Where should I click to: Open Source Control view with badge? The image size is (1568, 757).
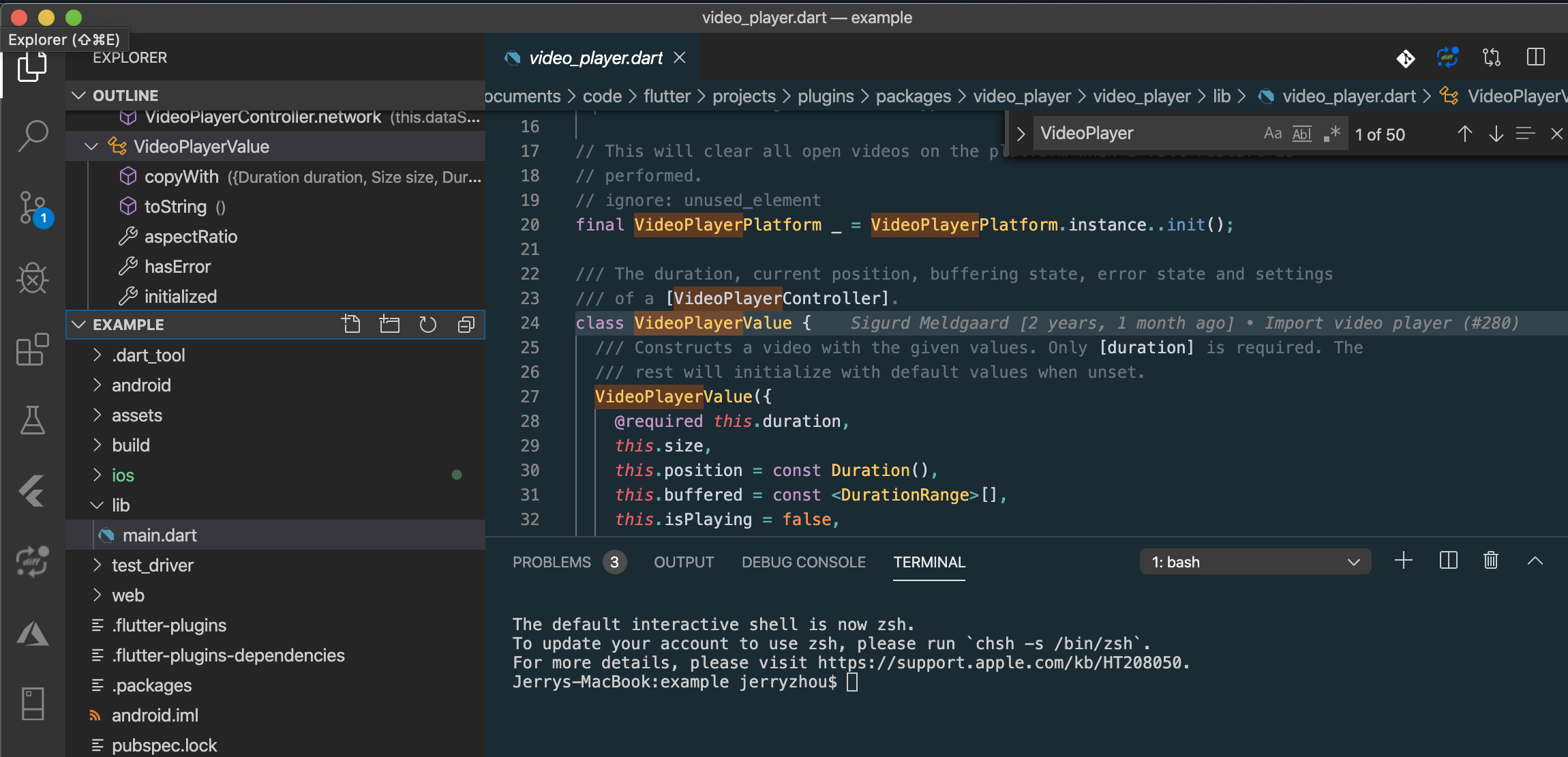32,207
